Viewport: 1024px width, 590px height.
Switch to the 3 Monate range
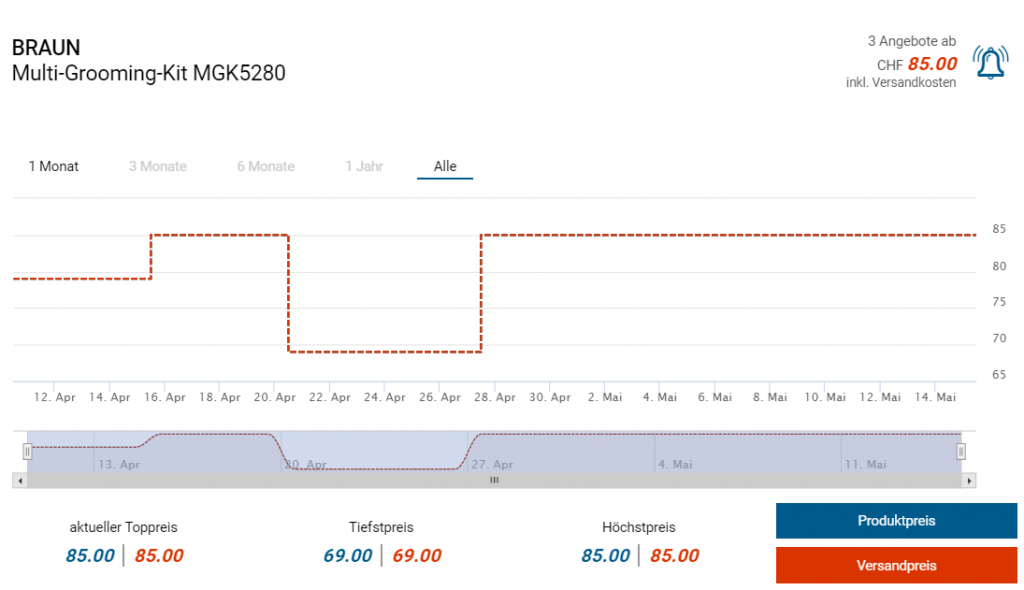pyautogui.click(x=157, y=166)
